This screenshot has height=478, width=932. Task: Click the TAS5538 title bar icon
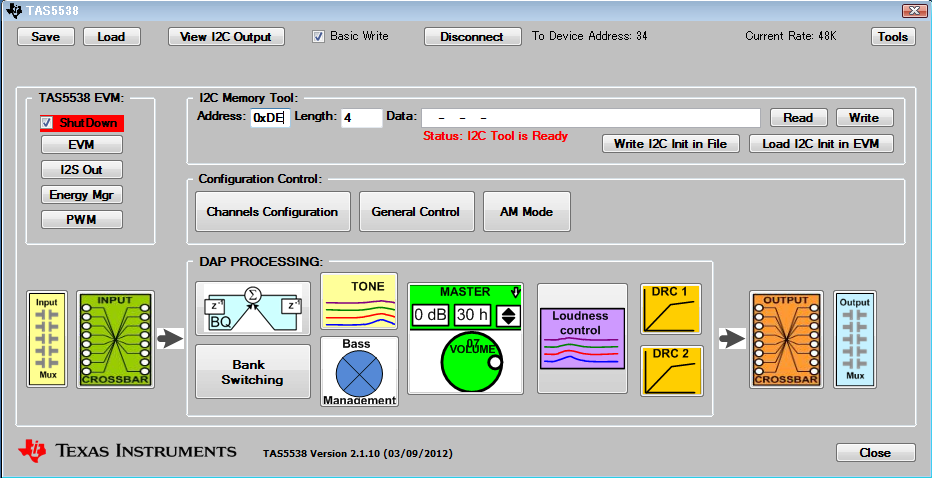13,10
